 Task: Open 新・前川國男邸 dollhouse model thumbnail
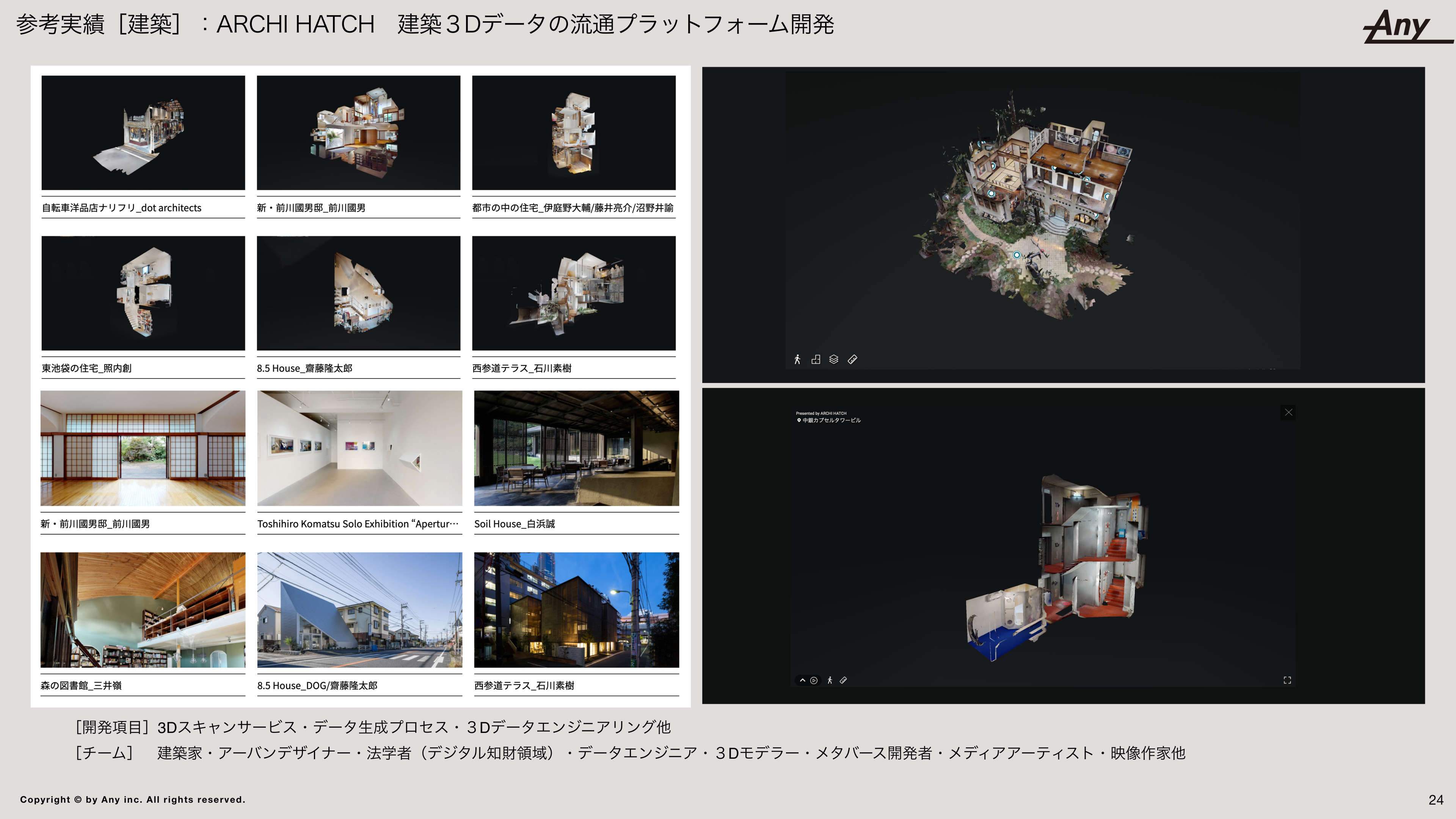coord(358,133)
